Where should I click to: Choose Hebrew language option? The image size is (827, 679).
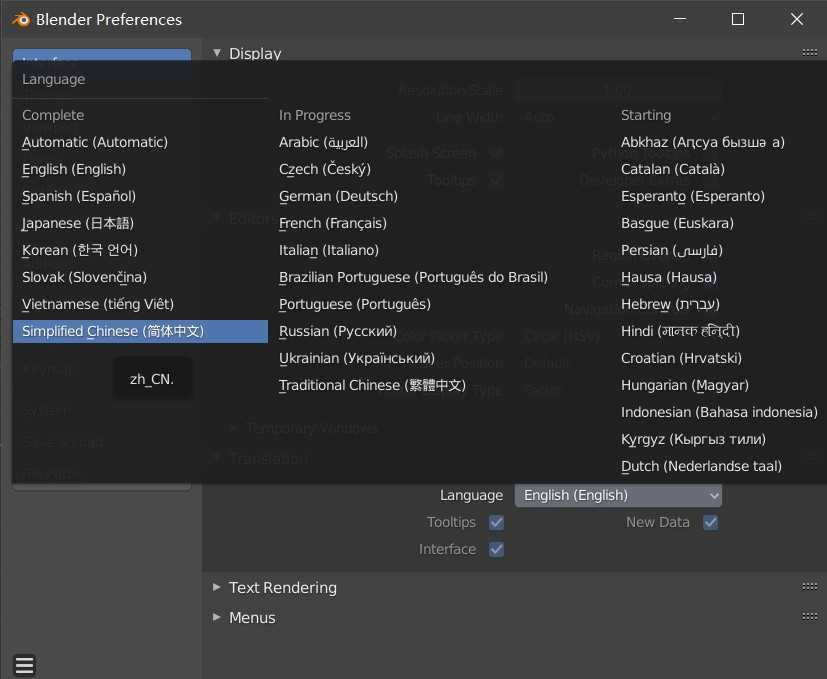pyautogui.click(x=670, y=304)
